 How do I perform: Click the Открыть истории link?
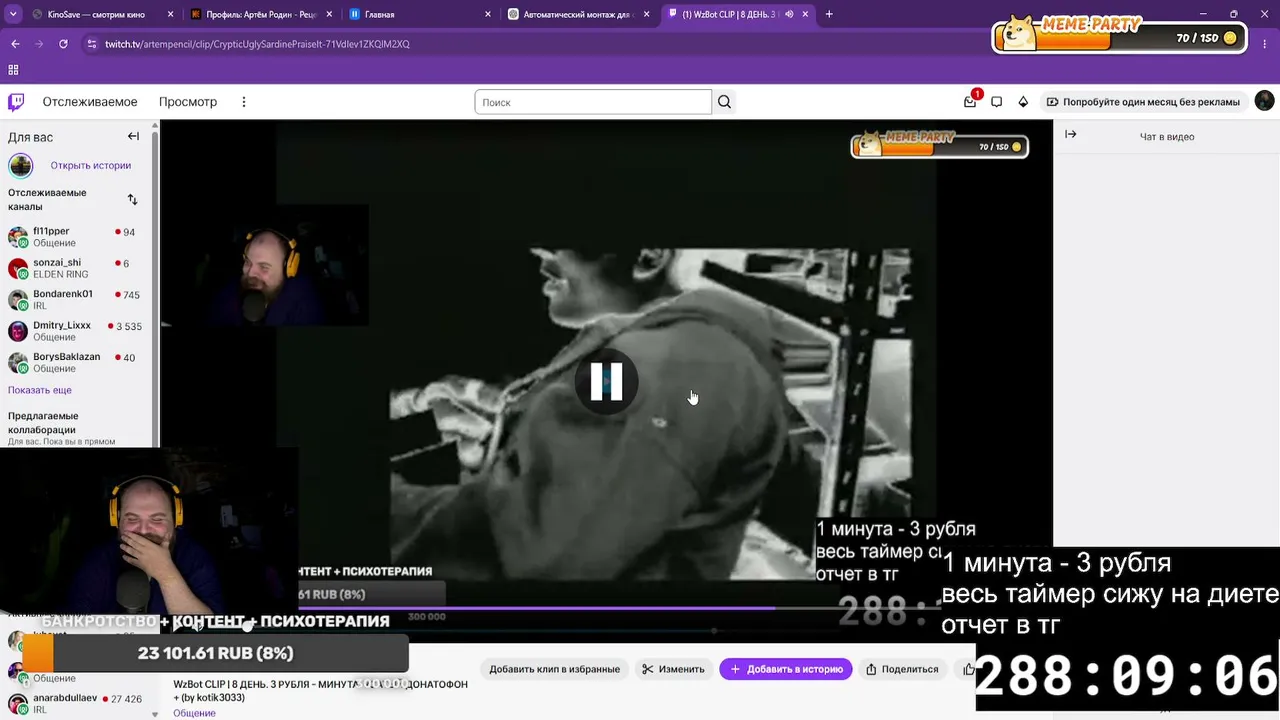[91, 166]
